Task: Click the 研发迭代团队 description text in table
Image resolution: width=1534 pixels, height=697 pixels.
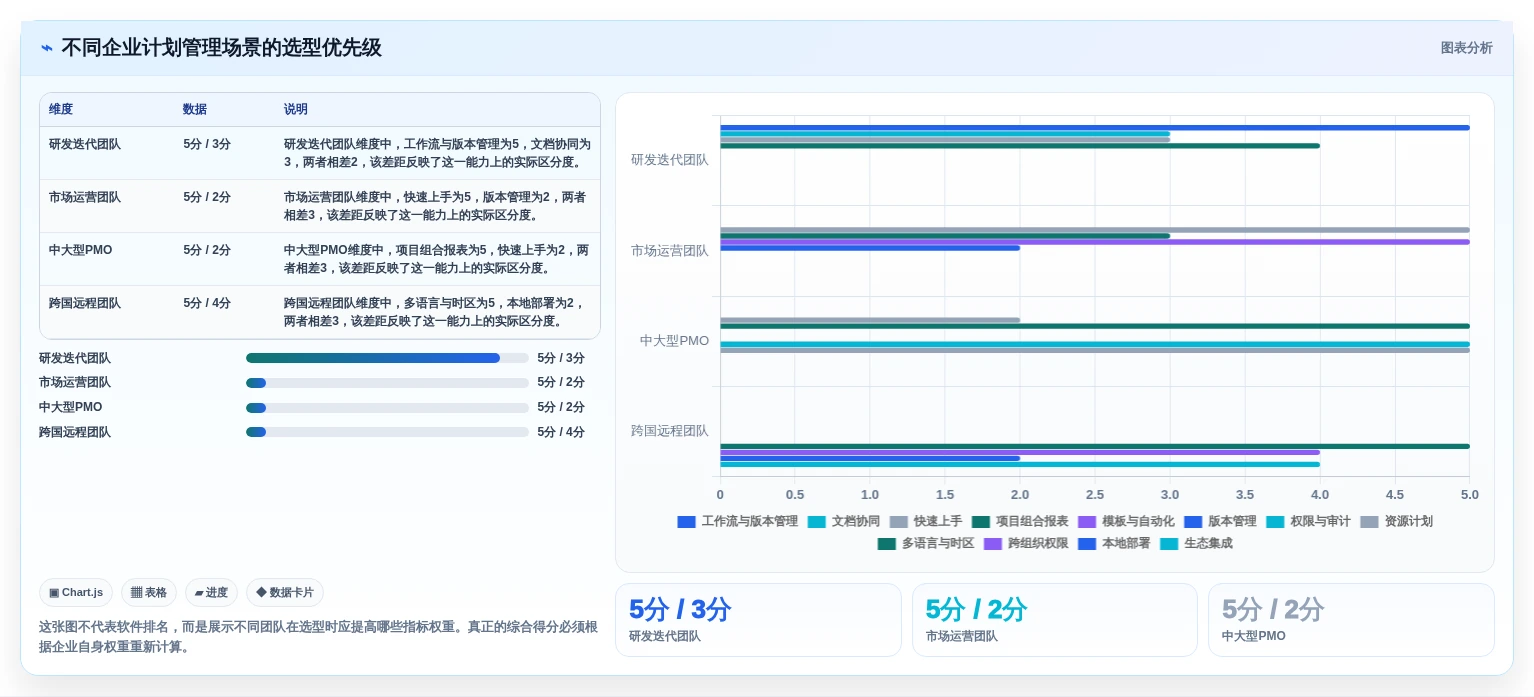Action: click(x=437, y=153)
